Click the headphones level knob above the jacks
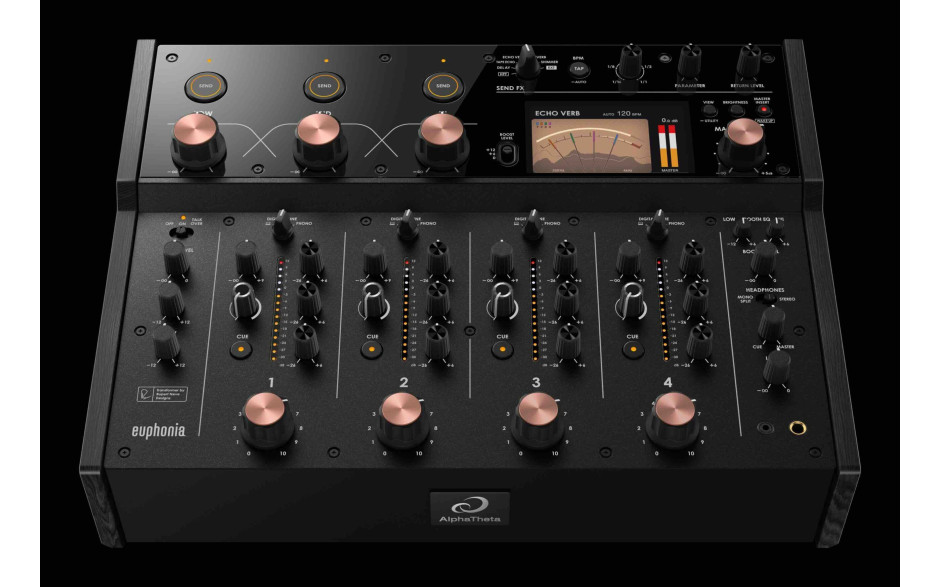Image resolution: width=940 pixels, height=587 pixels. (777, 368)
